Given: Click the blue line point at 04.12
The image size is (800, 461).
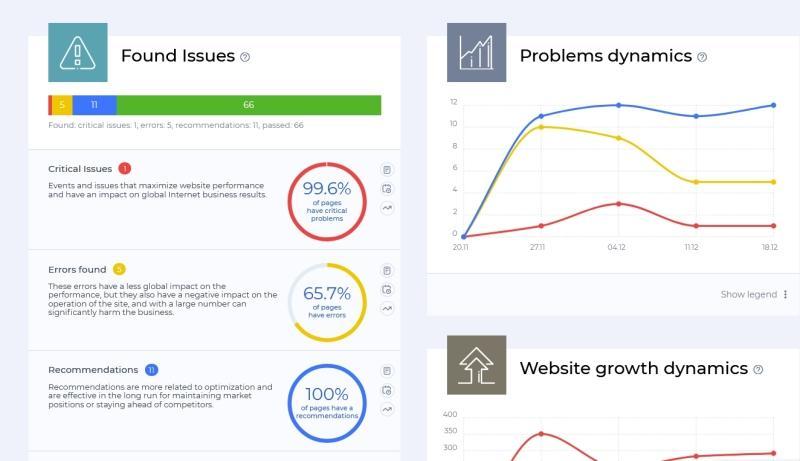Looking at the screenshot, I should (618, 105).
